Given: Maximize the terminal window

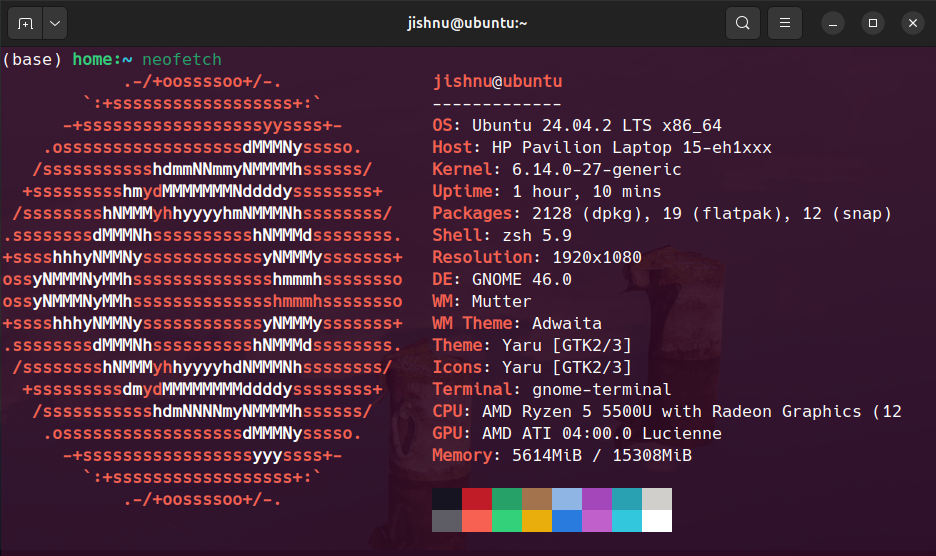Looking at the screenshot, I should pos(873,23).
